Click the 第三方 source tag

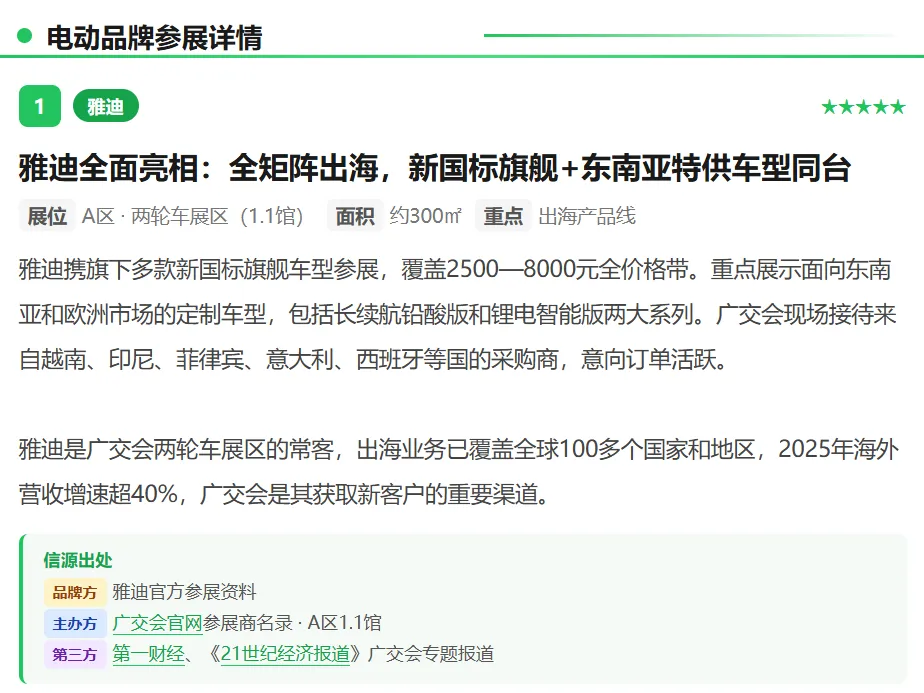(x=75, y=655)
